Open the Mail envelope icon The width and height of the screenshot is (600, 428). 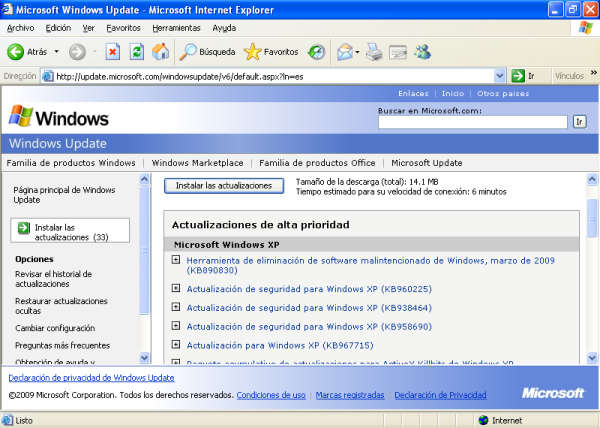[x=345, y=51]
